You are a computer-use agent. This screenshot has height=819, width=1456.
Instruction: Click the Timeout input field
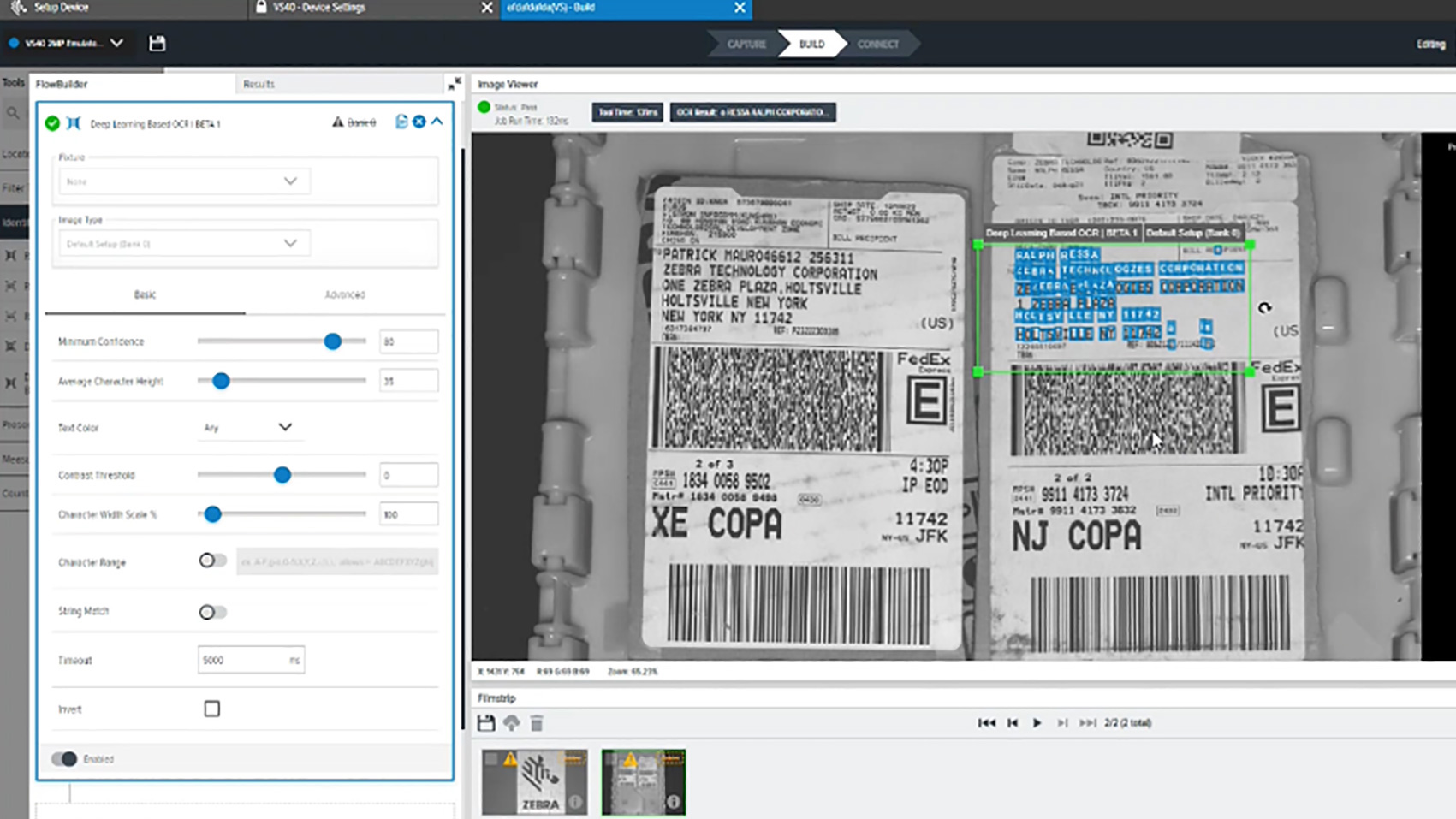click(x=251, y=660)
